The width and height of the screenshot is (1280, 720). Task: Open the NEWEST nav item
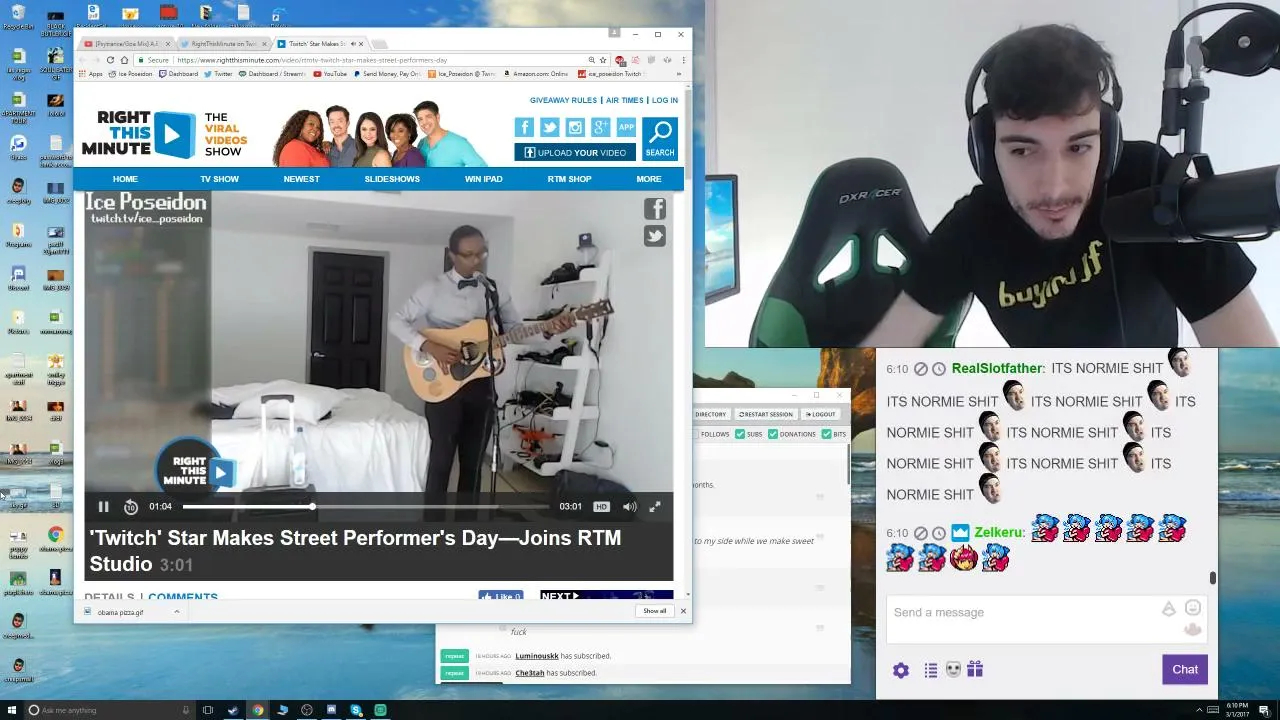tap(301, 179)
